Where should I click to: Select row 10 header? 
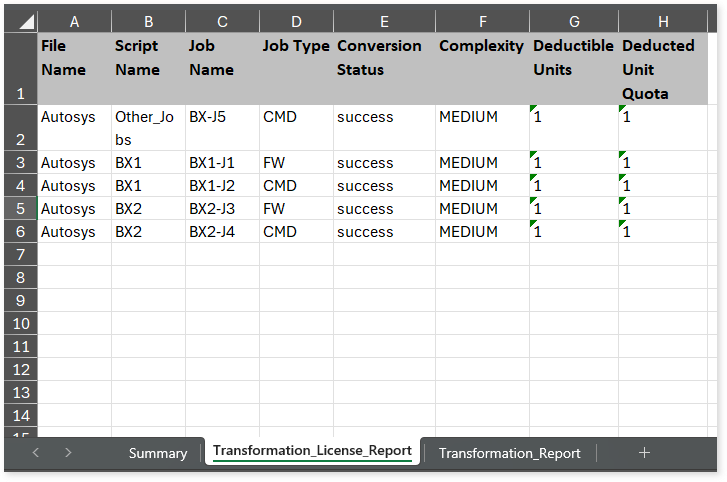[20, 323]
